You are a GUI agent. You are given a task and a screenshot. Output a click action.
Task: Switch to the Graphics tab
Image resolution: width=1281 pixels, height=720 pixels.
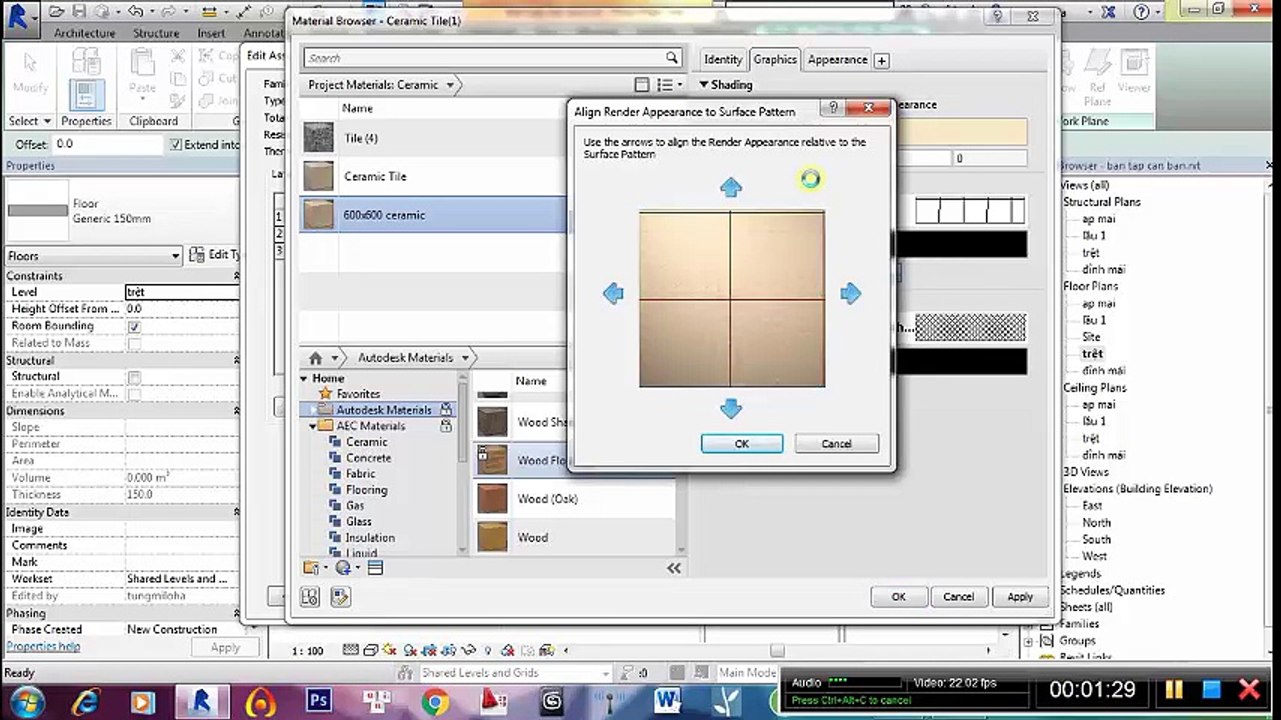coord(775,59)
